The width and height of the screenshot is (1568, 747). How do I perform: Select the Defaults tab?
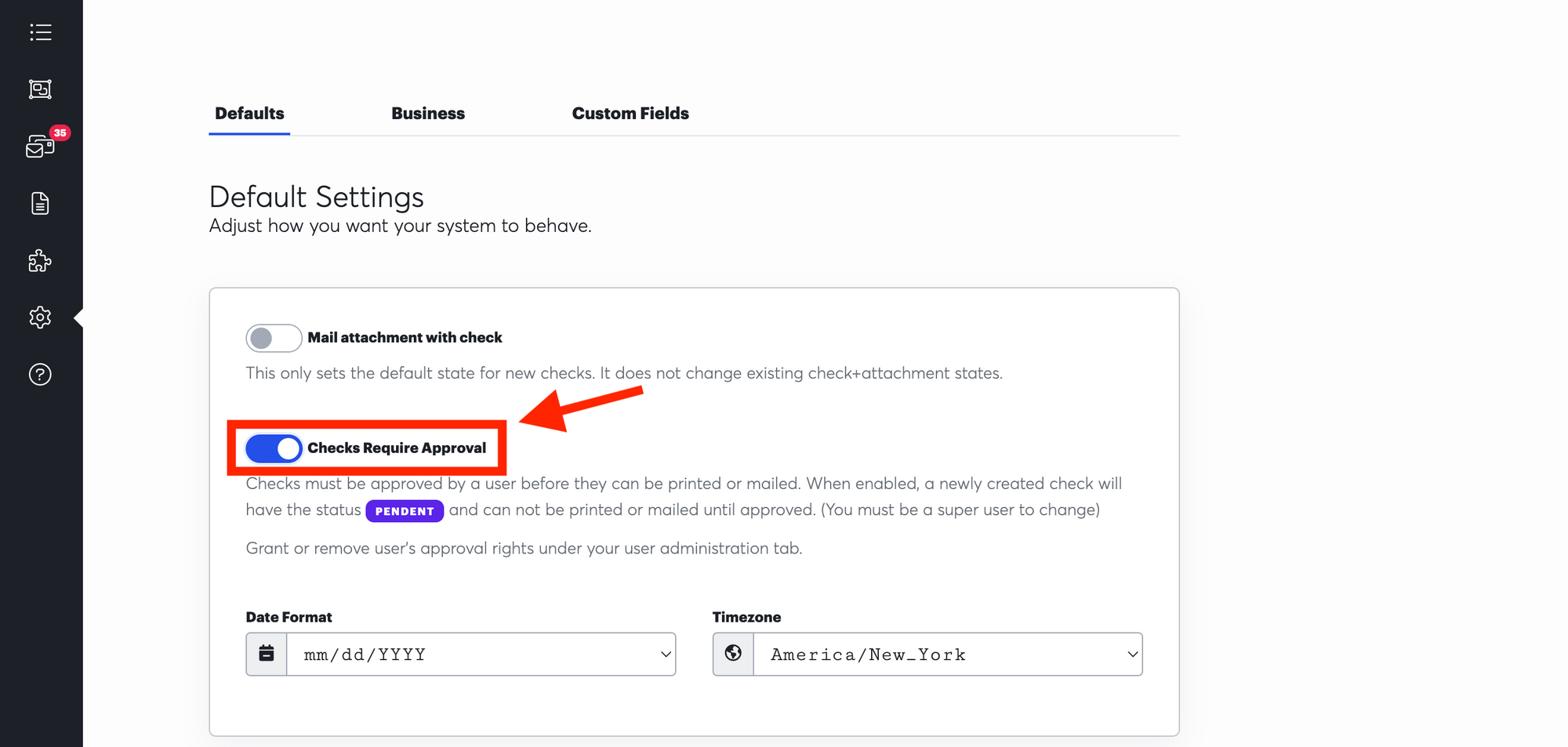click(x=249, y=114)
